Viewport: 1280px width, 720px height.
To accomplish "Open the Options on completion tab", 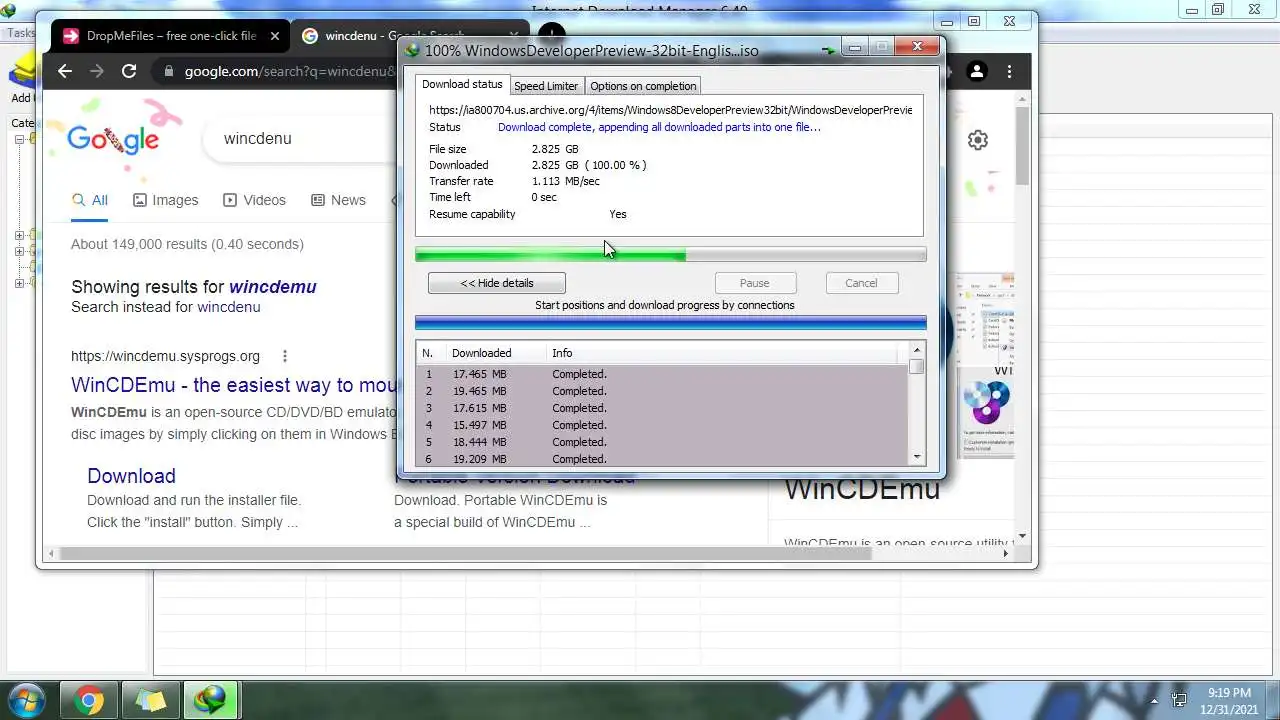I will coord(643,86).
